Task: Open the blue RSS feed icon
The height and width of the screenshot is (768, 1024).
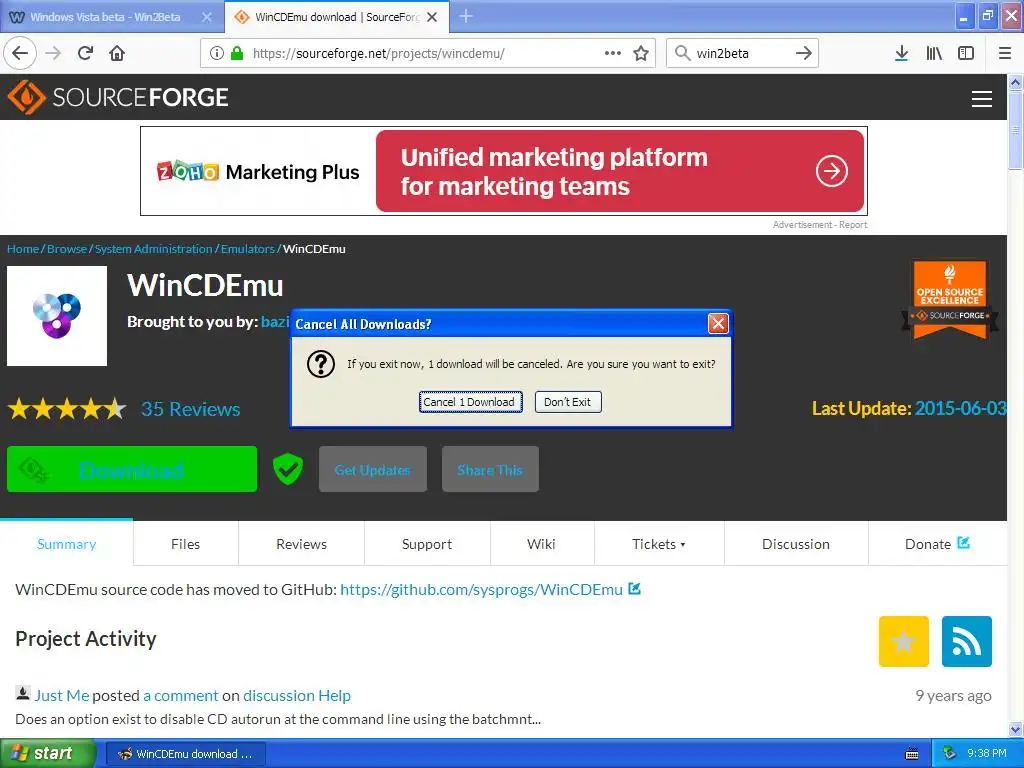Action: [967, 641]
